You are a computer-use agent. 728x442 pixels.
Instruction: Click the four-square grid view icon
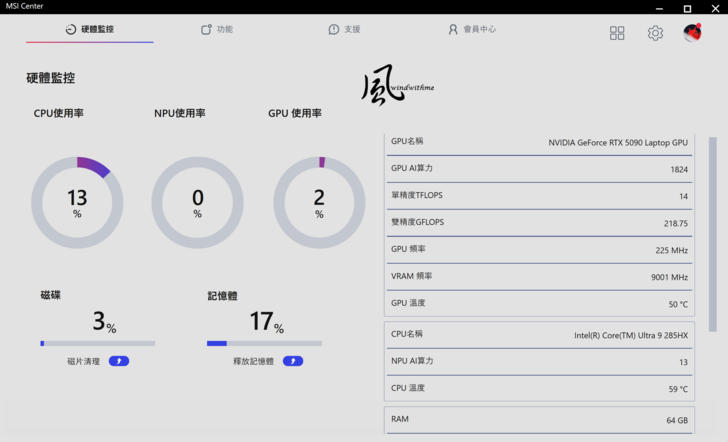pos(617,33)
